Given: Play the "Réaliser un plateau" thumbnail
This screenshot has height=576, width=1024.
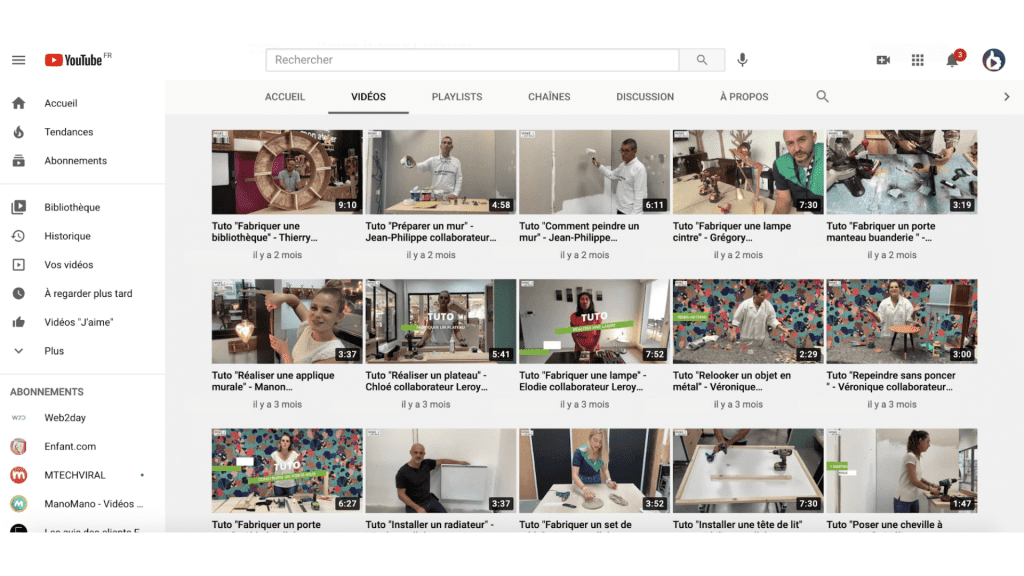Looking at the screenshot, I should (x=441, y=321).
